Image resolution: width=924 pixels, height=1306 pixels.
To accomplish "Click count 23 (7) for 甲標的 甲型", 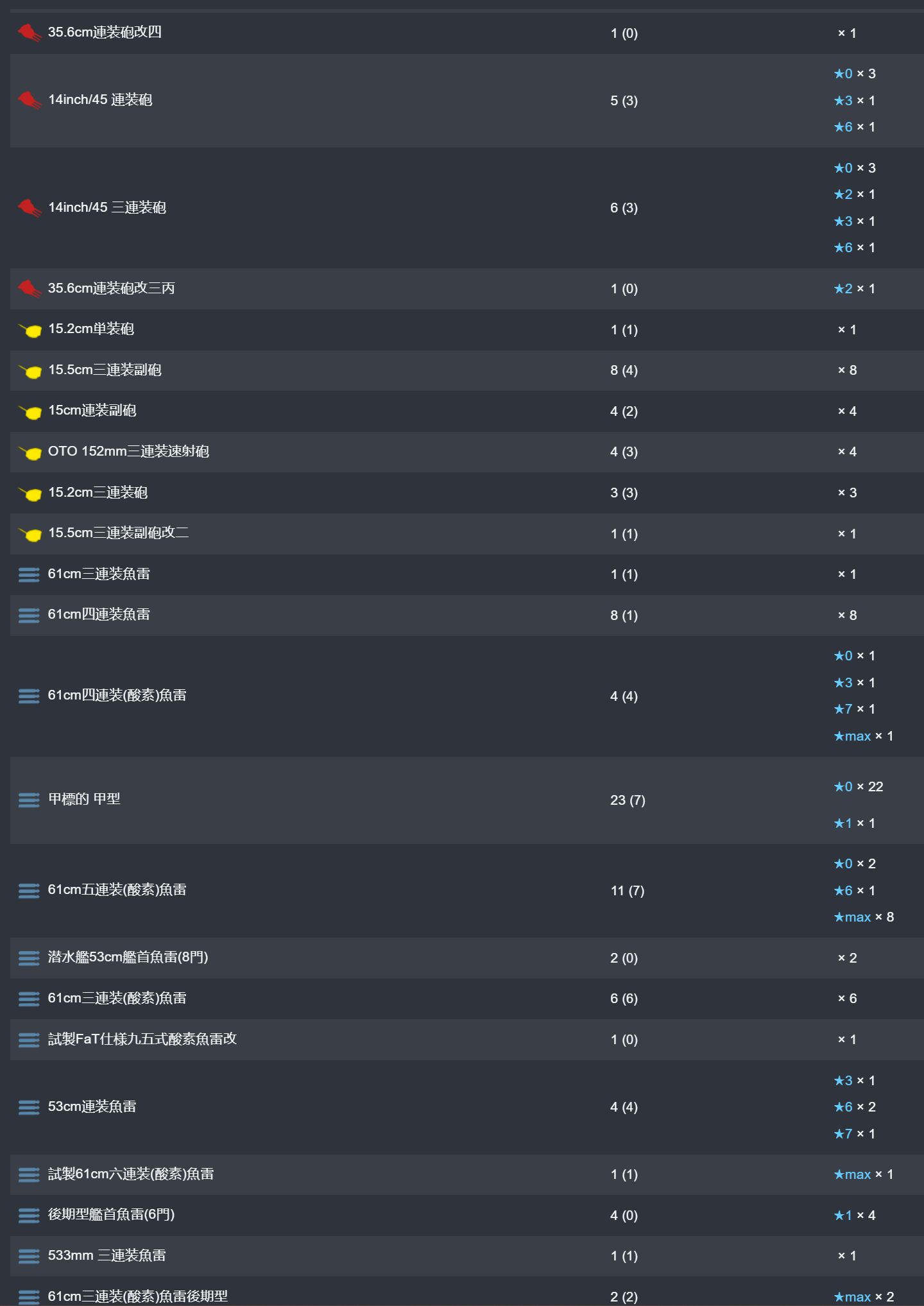I will (628, 800).
